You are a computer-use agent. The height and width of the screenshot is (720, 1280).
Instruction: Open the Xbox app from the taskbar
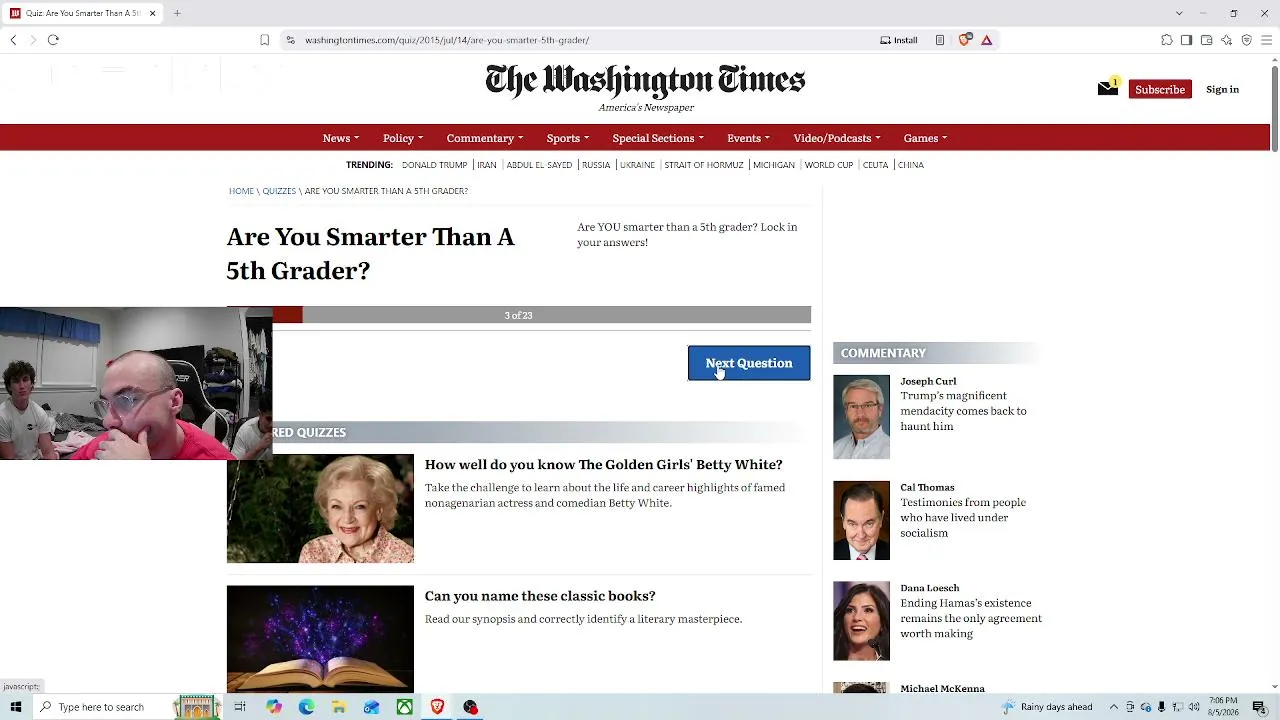(x=404, y=707)
